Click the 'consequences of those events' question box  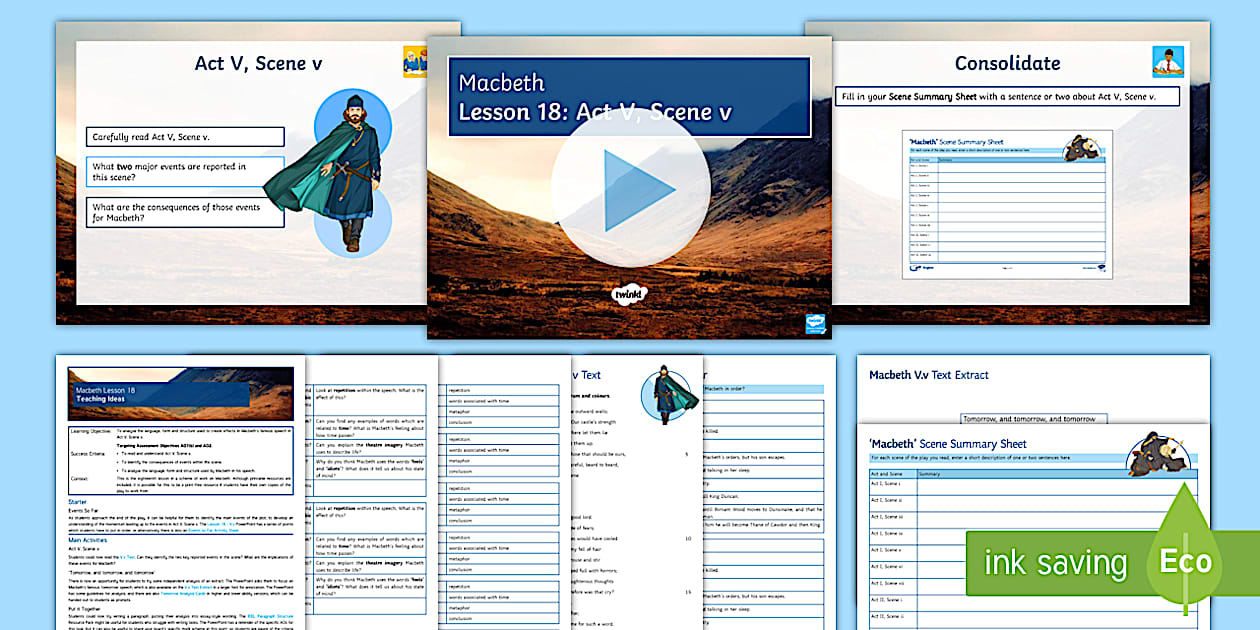[186, 213]
